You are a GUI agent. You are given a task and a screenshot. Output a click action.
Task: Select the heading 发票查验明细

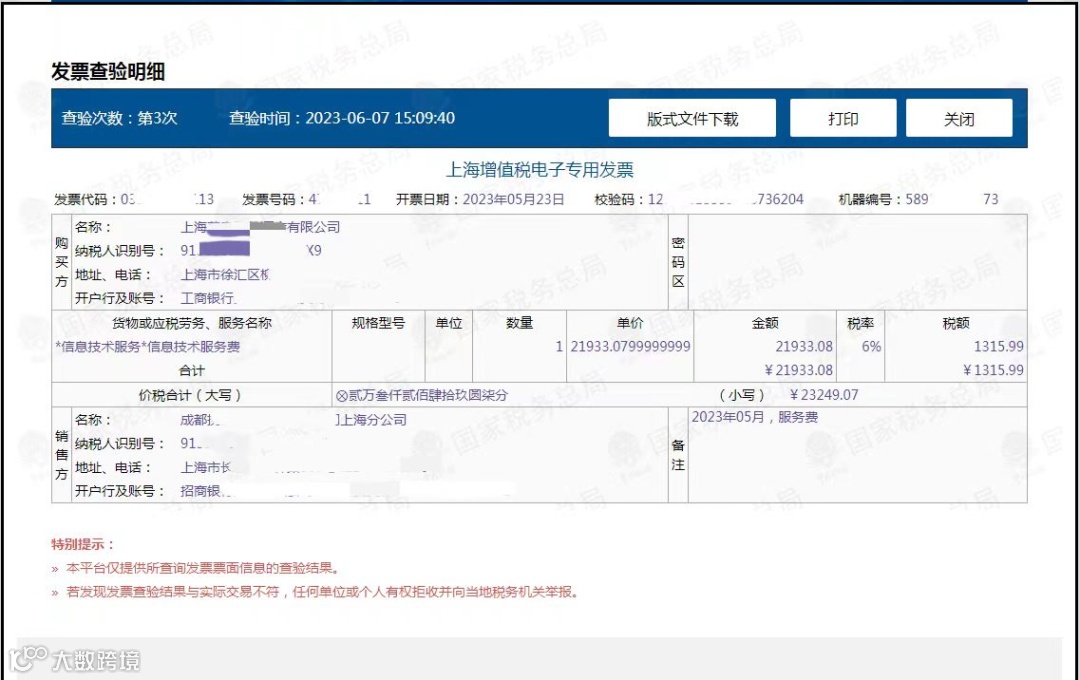point(108,72)
